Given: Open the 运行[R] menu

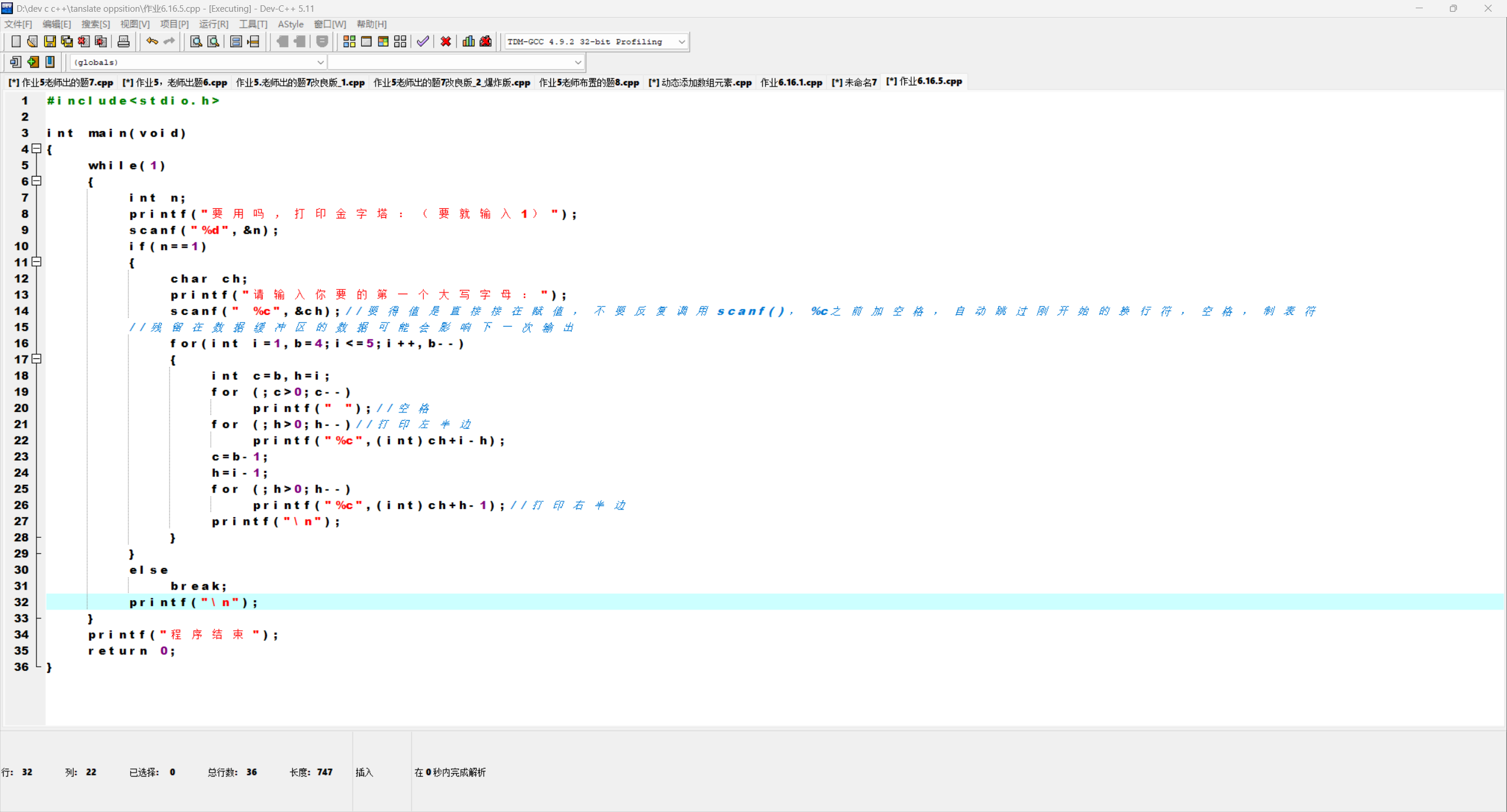Looking at the screenshot, I should point(213,24).
